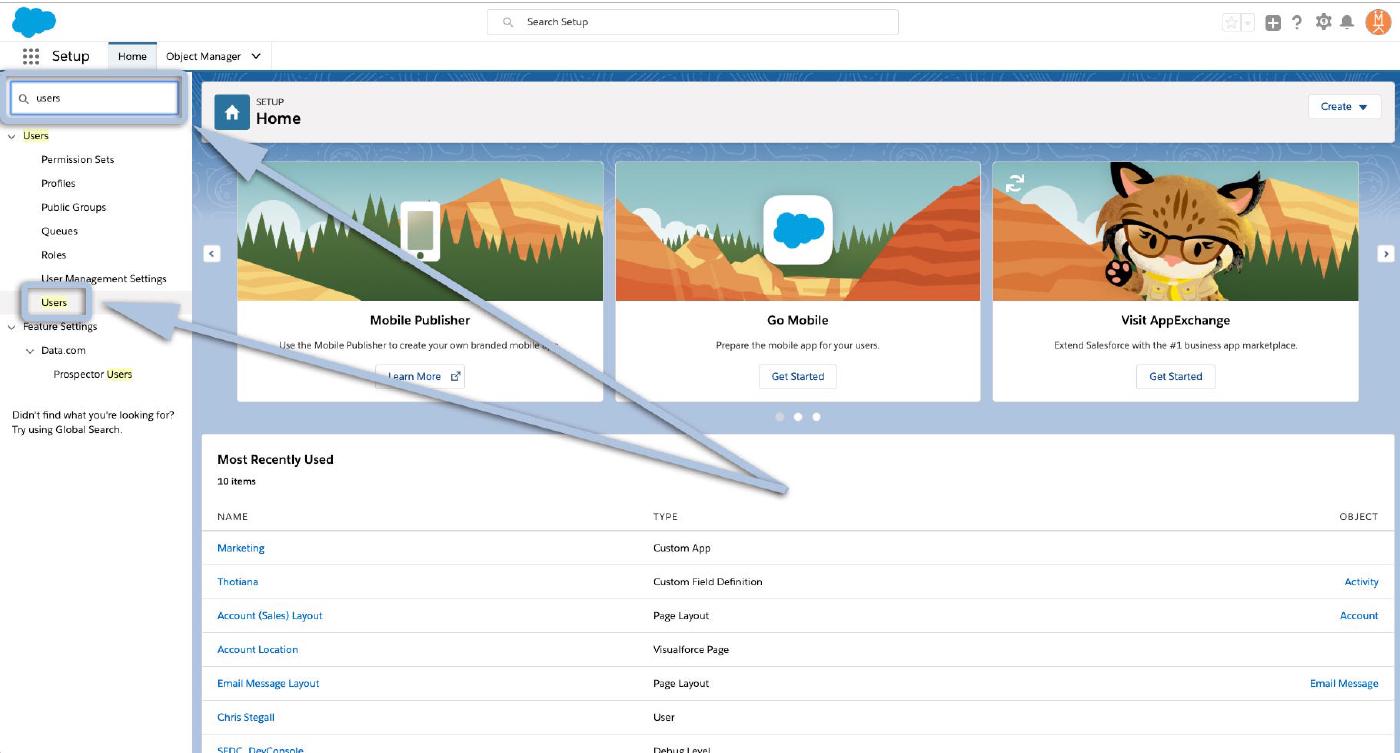The width and height of the screenshot is (1400, 753).
Task: Collapse the Feature Settings tree section
Action: (12, 327)
